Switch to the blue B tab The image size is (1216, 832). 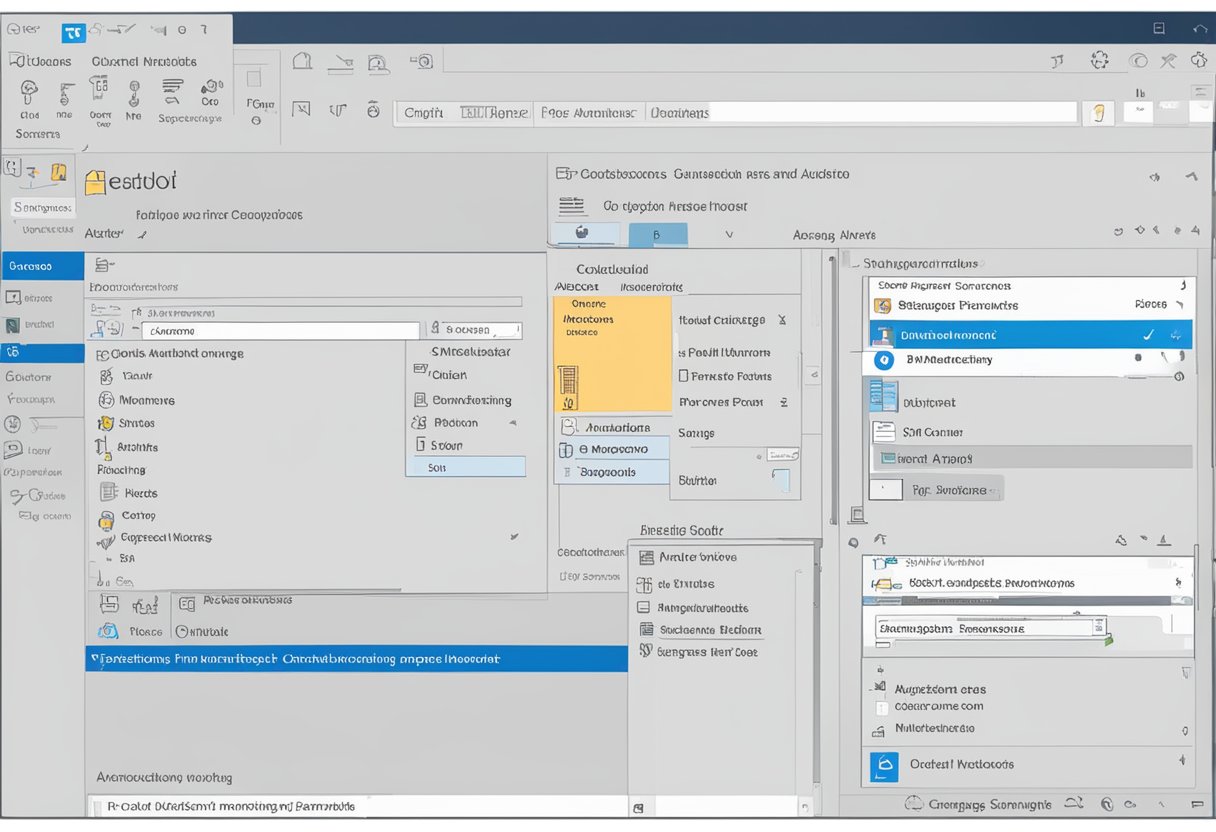coord(657,235)
